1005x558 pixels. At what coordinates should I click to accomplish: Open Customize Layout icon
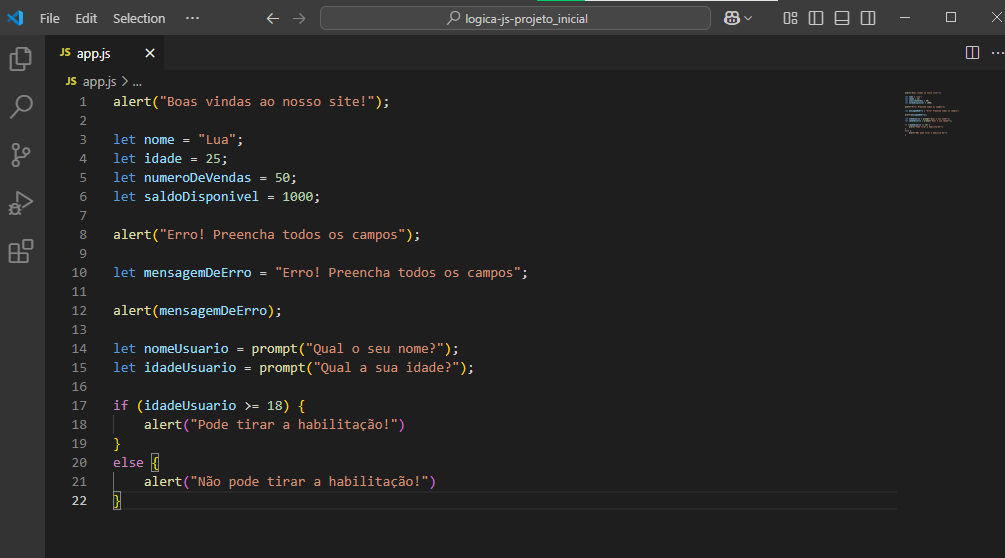(x=790, y=18)
